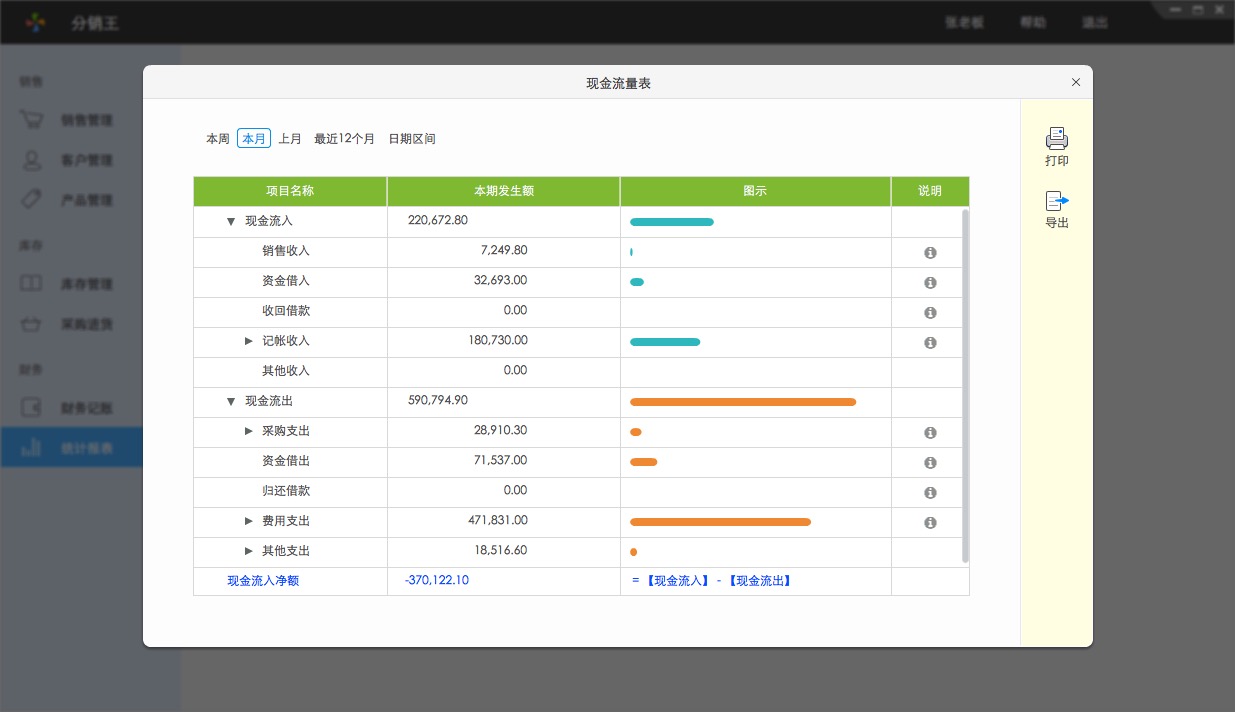Click the export icon (导出)
The width and height of the screenshot is (1235, 712).
[1056, 201]
